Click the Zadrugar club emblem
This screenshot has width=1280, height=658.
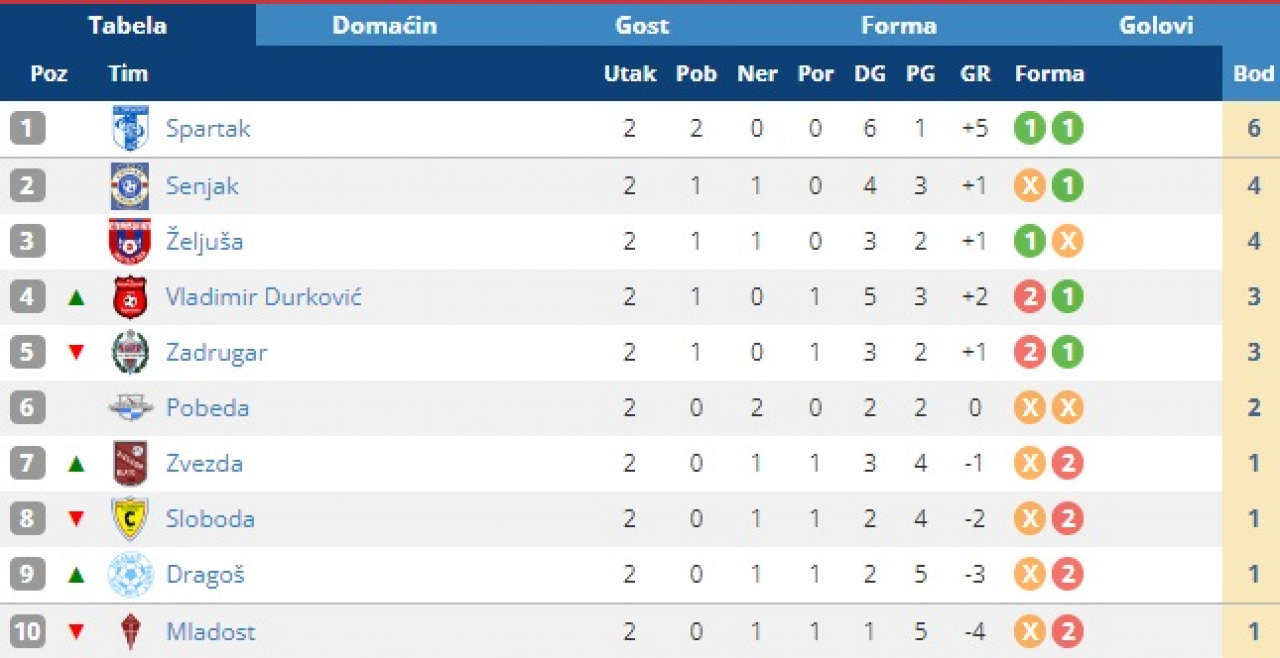[130, 352]
